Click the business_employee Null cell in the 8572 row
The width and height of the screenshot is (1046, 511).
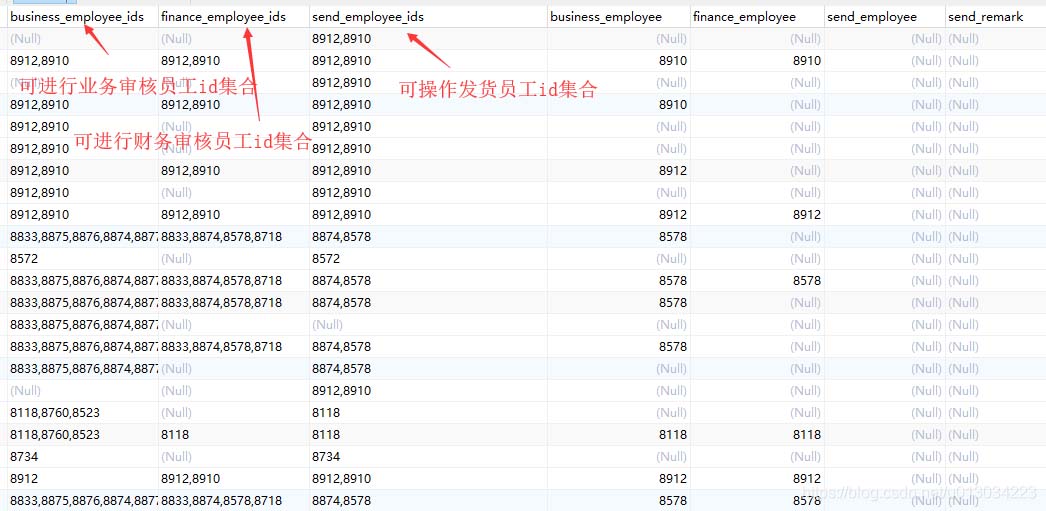click(x=618, y=259)
